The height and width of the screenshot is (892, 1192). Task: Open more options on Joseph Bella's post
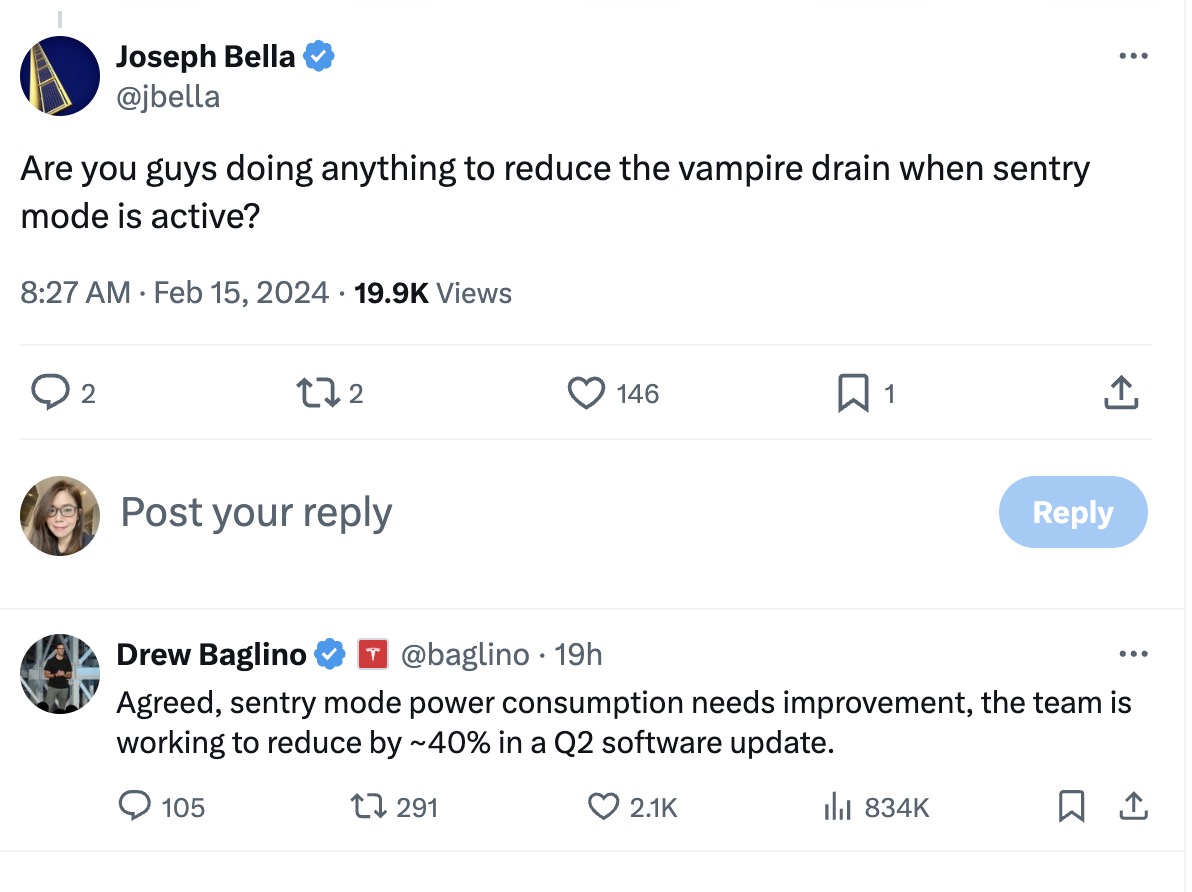point(1133,56)
